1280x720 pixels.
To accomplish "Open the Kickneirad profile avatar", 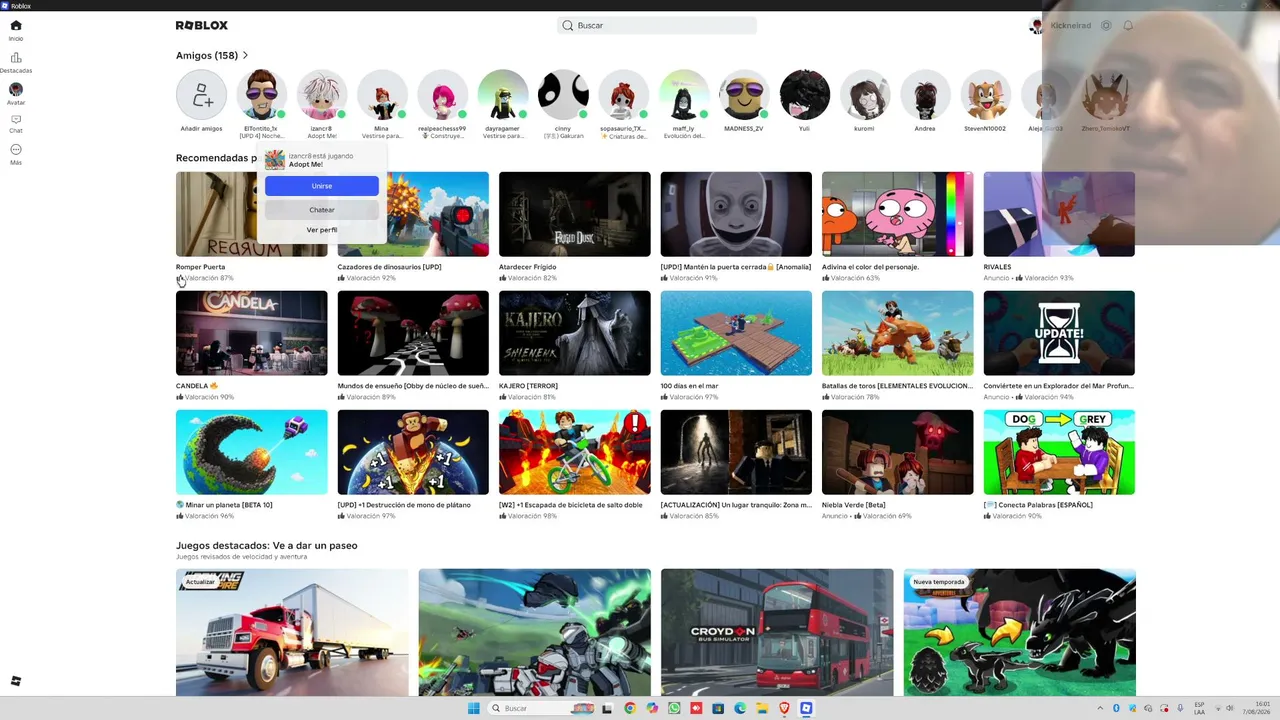I will click(1037, 25).
